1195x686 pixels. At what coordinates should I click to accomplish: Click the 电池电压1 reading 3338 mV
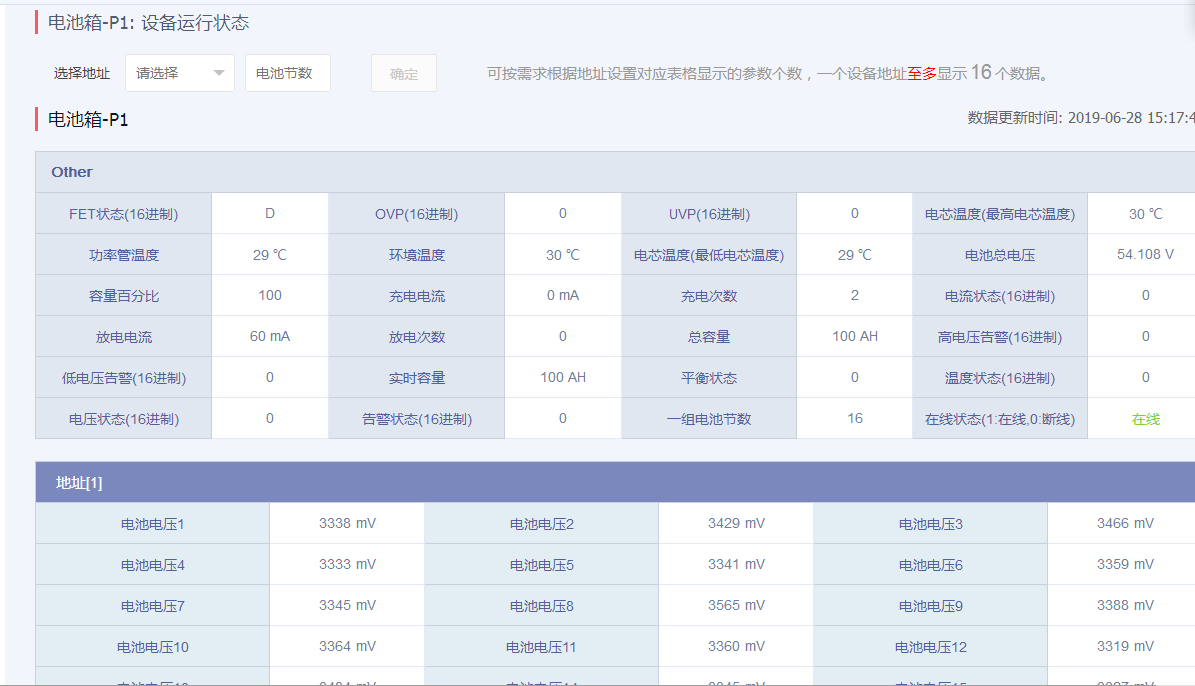click(346, 522)
